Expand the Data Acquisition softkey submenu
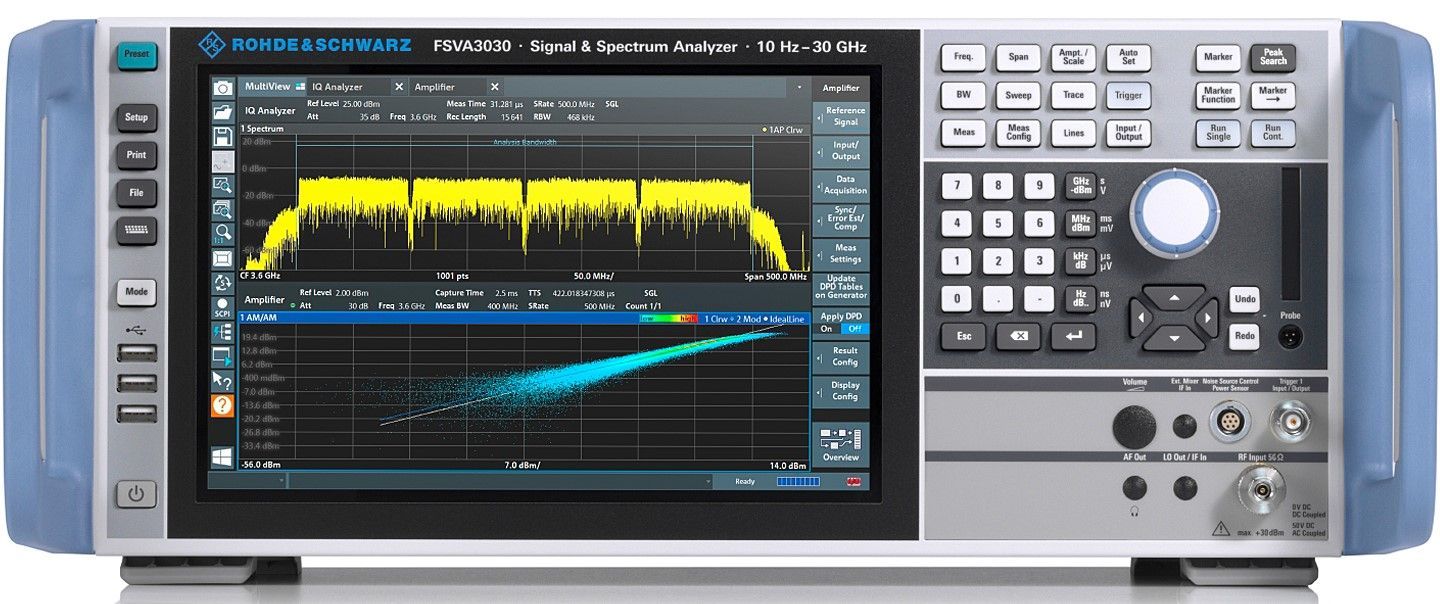 pyautogui.click(x=840, y=185)
